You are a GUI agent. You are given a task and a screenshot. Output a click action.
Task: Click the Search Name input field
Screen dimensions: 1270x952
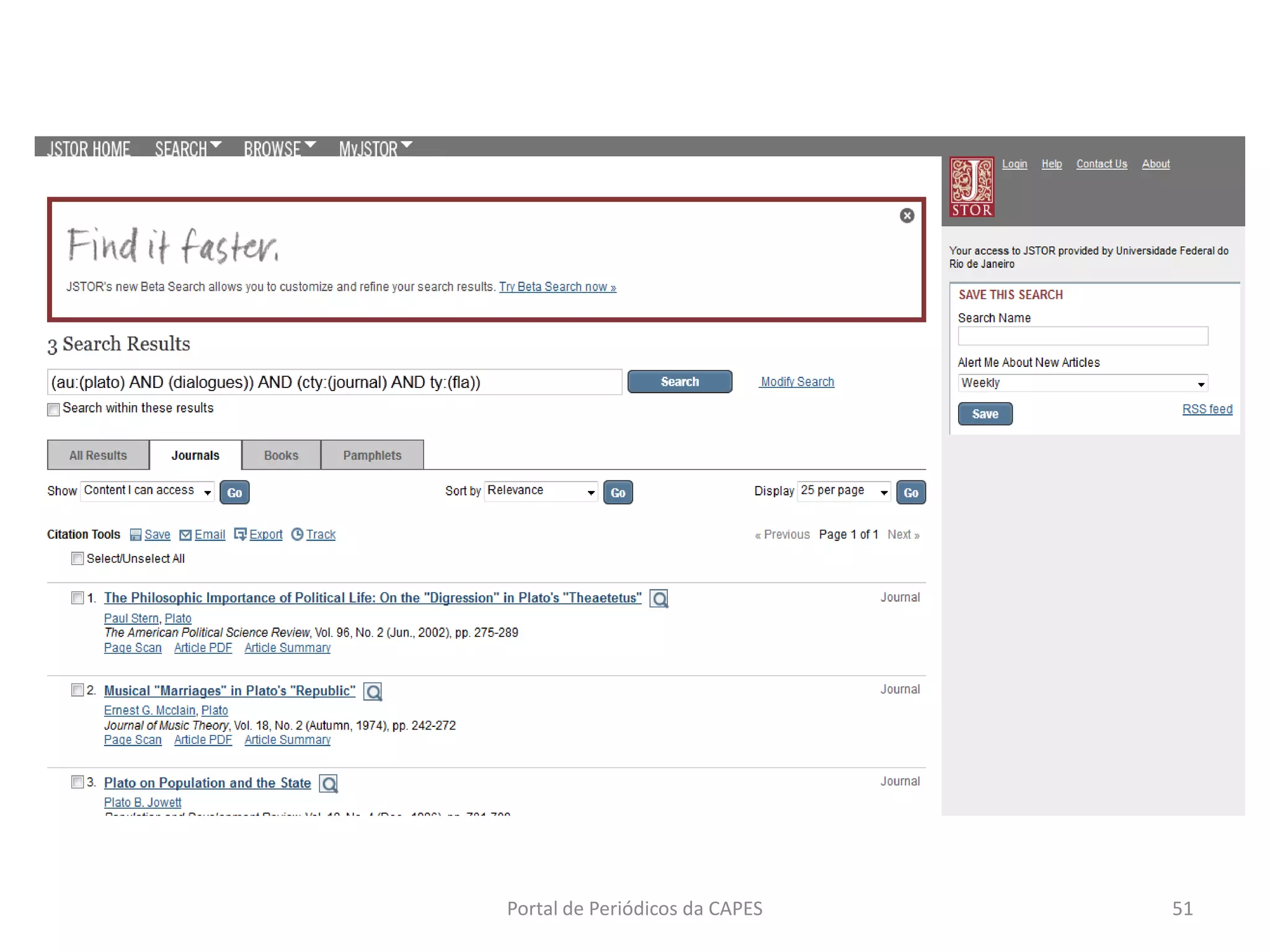(1082, 337)
